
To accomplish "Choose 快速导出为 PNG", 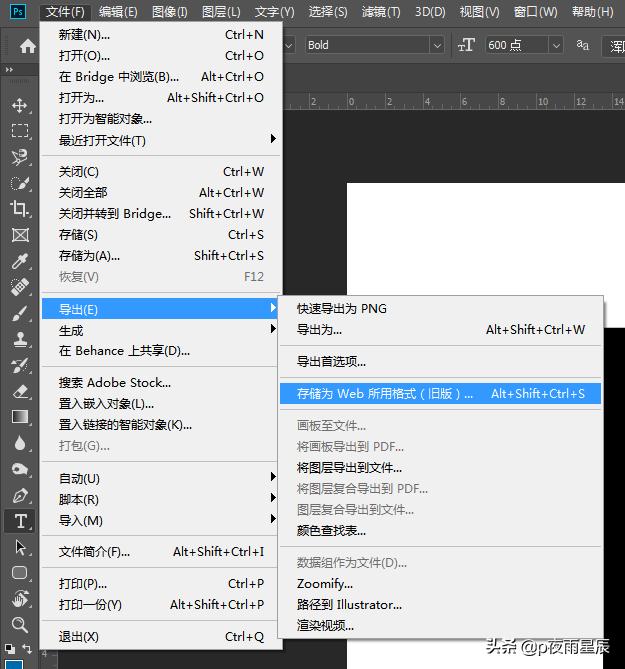I will 440,308.
